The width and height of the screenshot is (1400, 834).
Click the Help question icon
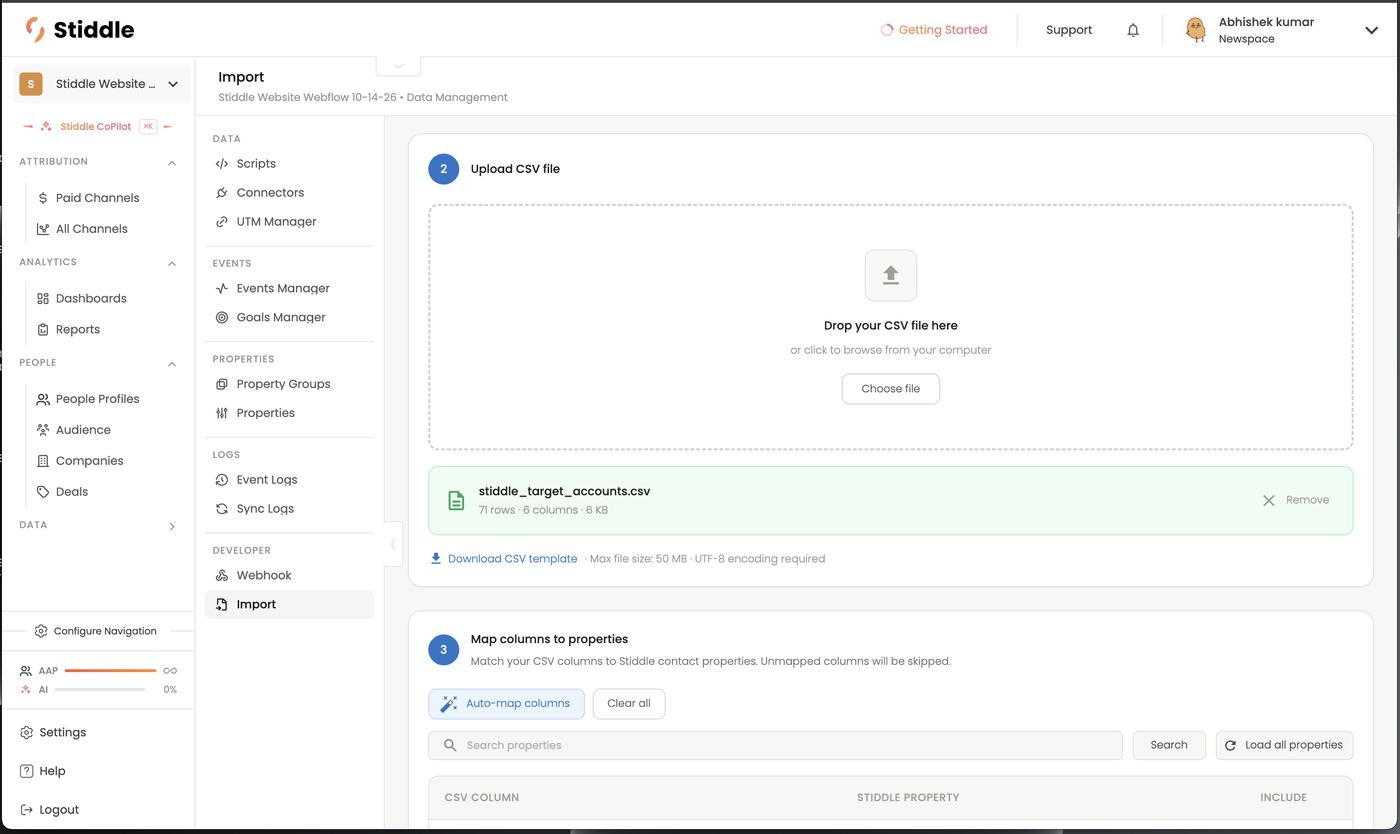27,771
